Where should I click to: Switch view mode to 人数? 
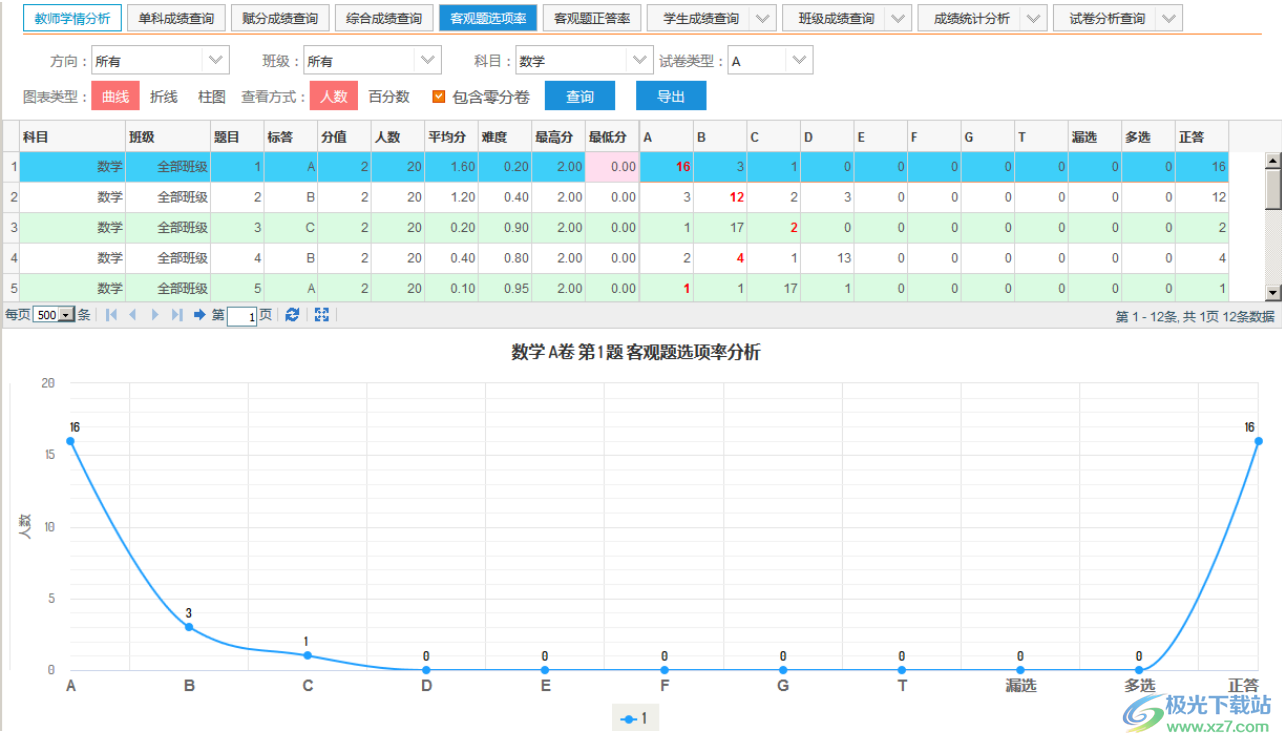pos(334,97)
